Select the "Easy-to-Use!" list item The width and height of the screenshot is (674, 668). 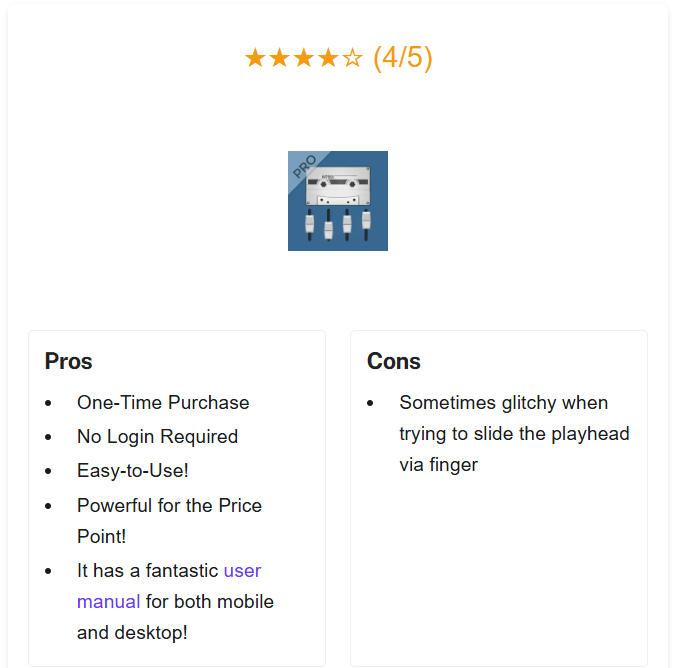[x=133, y=471]
